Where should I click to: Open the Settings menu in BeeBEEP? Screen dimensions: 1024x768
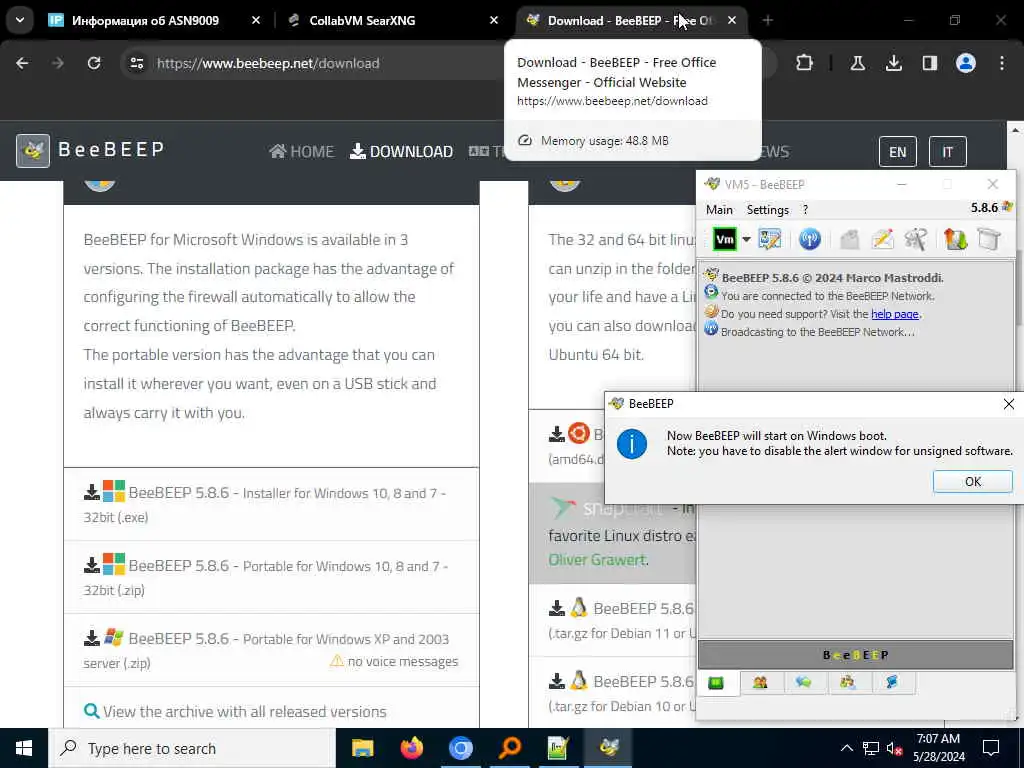767,210
